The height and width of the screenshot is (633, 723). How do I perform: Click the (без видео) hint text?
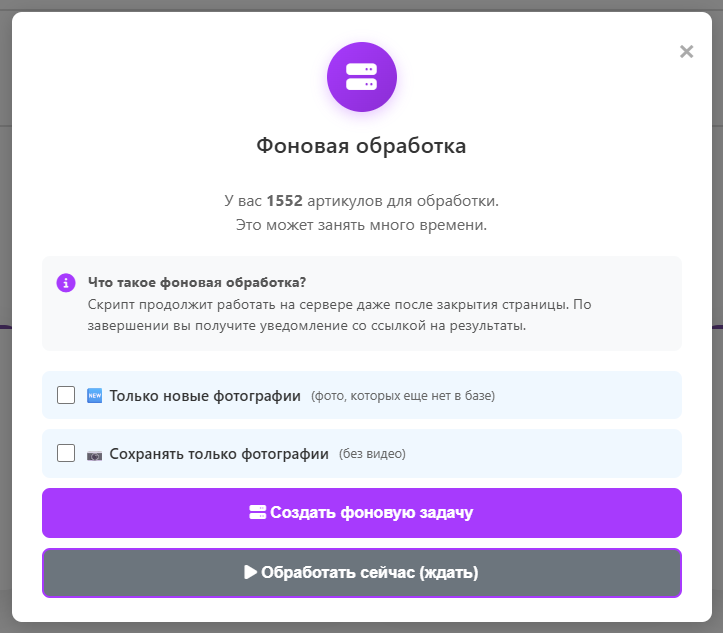click(372, 454)
